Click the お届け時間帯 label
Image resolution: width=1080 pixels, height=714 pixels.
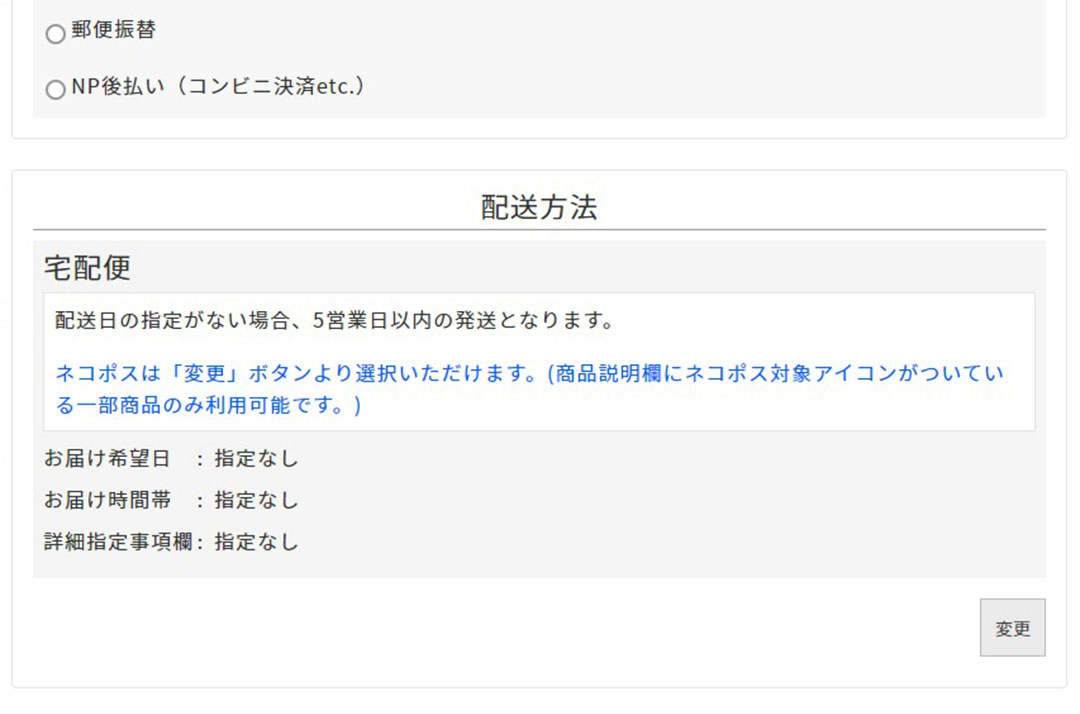(107, 500)
